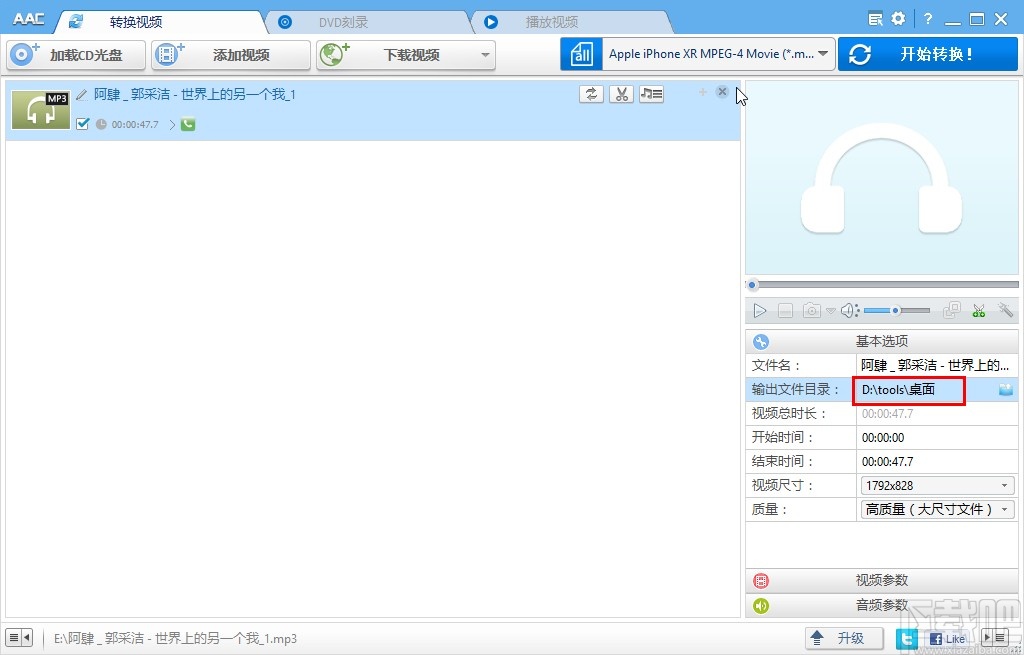
Task: Mute audio with the speaker icon
Action: tap(845, 310)
